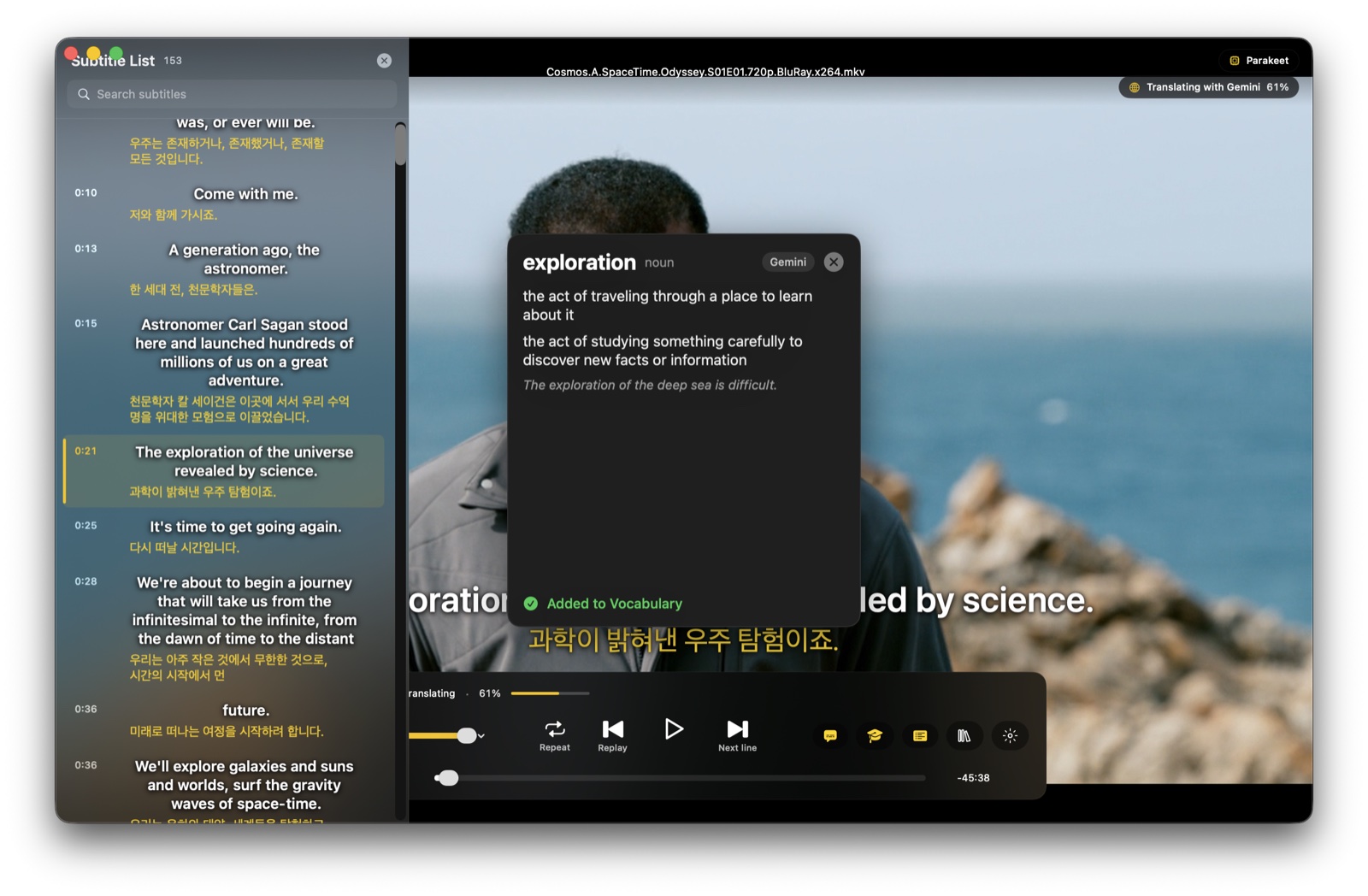
Task: Click the second definition about studying carefully
Action: tap(663, 351)
